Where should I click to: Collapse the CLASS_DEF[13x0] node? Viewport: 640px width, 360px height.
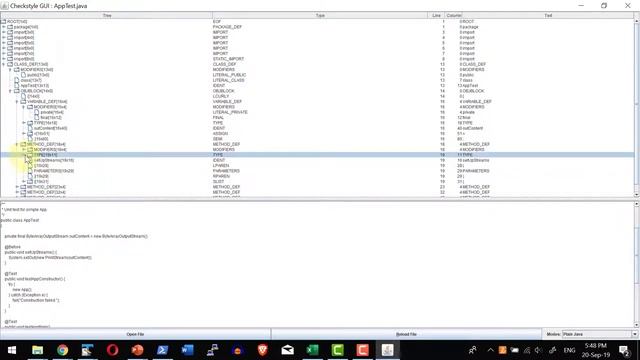tap(4, 64)
